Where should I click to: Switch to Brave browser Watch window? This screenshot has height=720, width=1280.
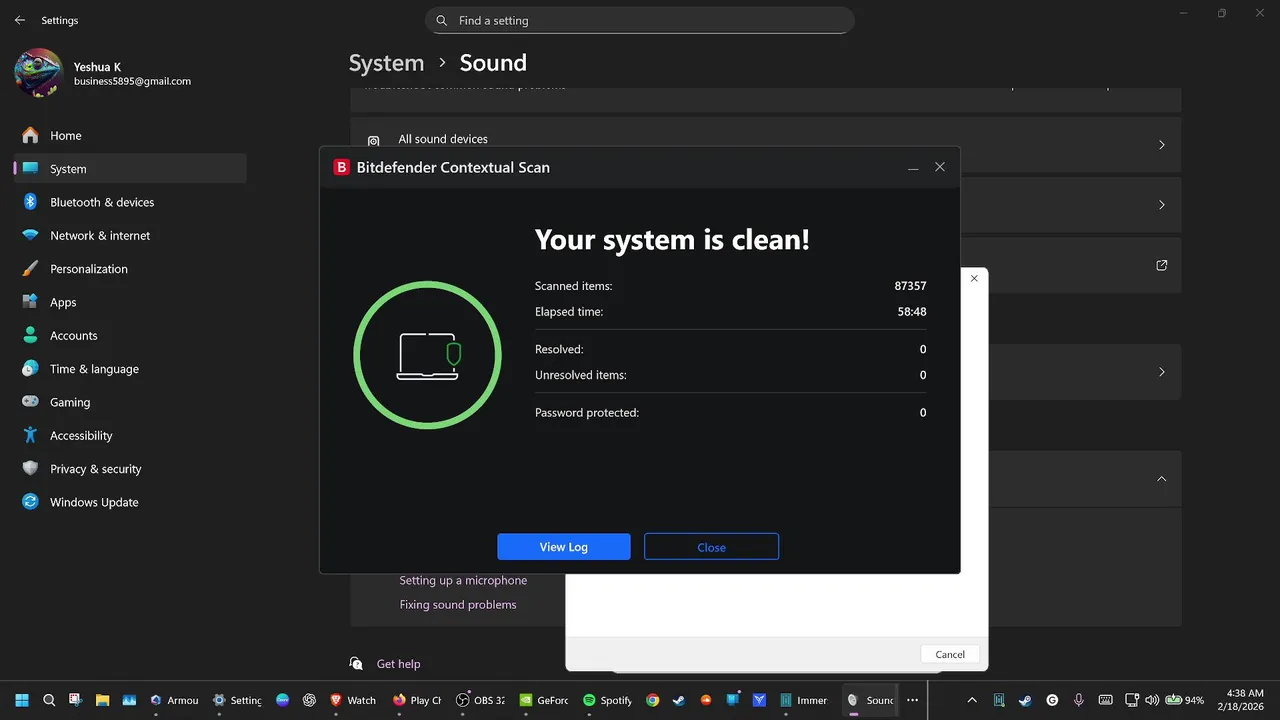click(x=353, y=700)
